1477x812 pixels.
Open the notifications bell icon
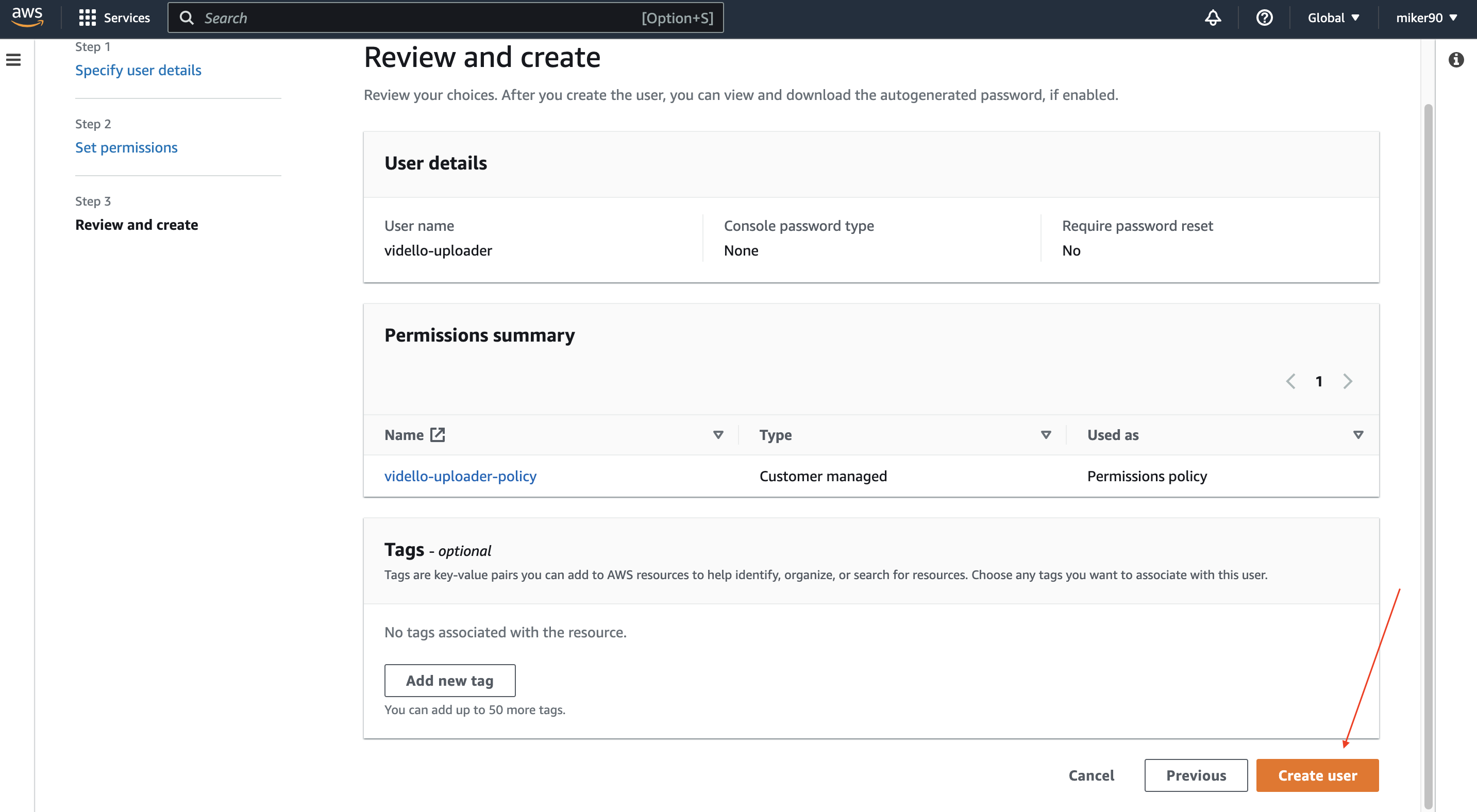tap(1213, 18)
